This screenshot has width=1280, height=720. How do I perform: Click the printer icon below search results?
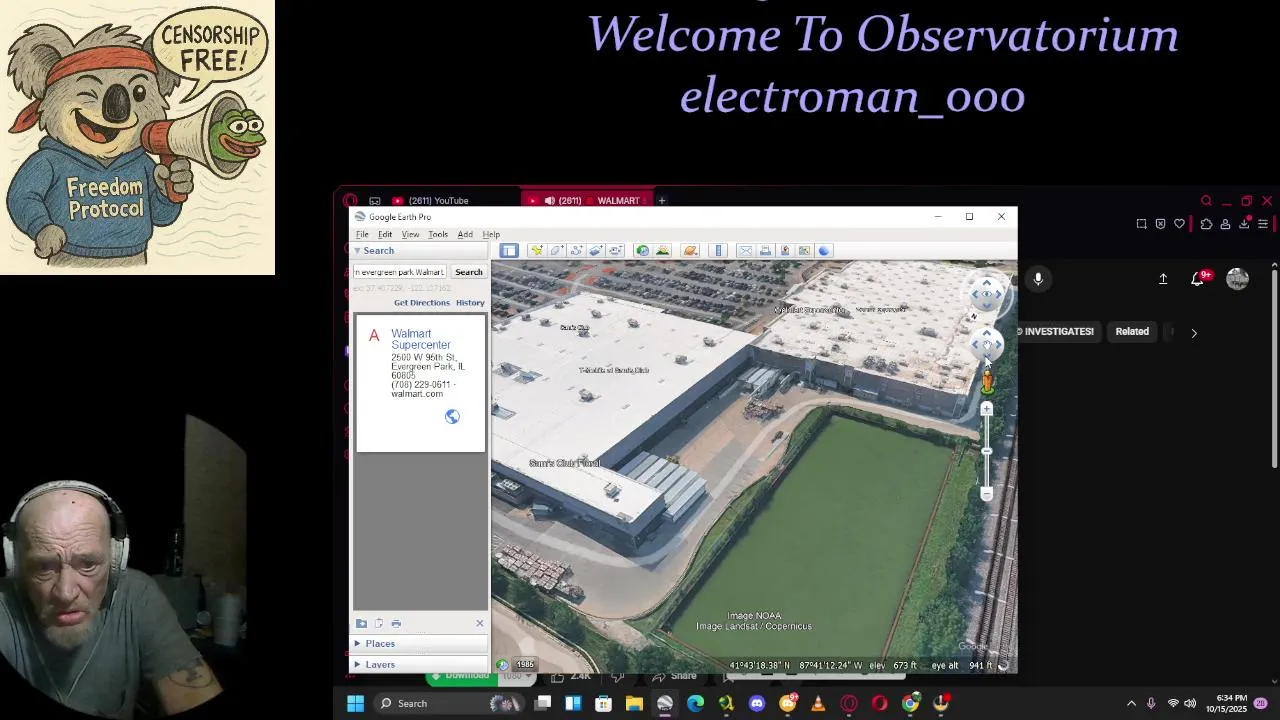pyautogui.click(x=396, y=624)
